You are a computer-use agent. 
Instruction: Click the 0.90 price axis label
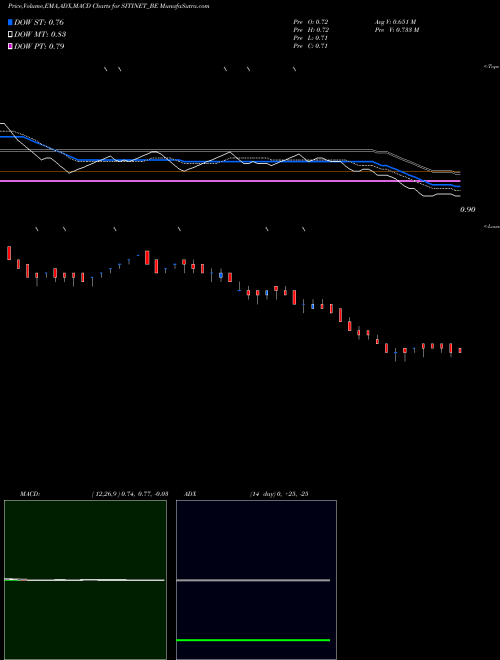[468, 209]
